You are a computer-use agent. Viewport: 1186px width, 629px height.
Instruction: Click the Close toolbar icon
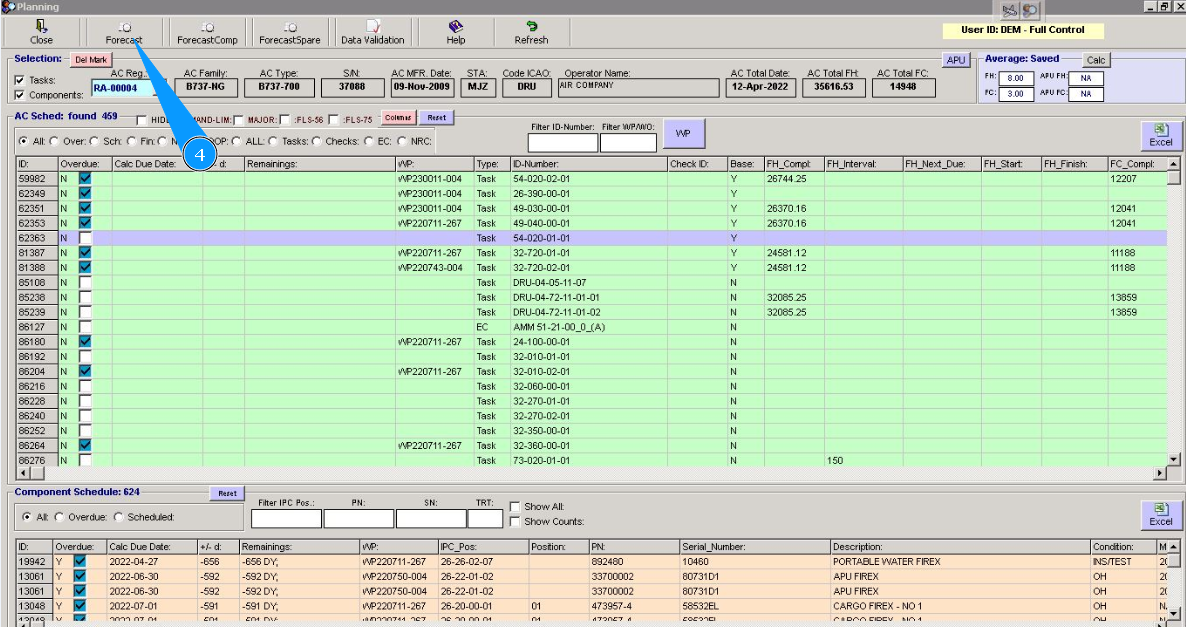click(x=41, y=32)
